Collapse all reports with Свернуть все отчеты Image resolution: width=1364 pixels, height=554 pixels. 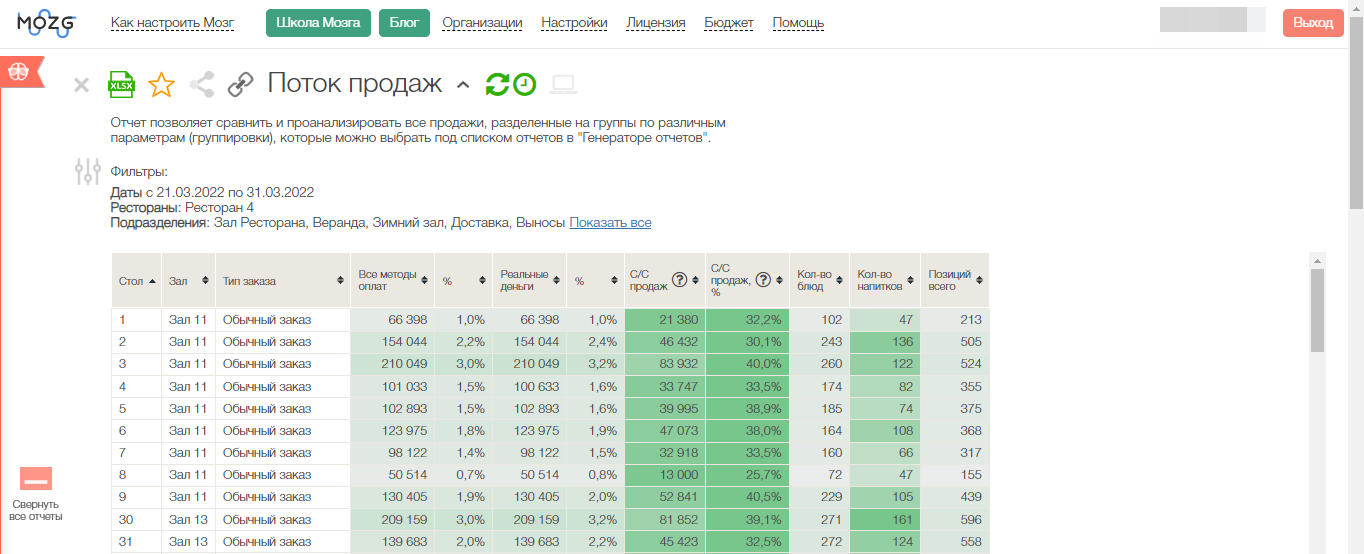pos(36,494)
